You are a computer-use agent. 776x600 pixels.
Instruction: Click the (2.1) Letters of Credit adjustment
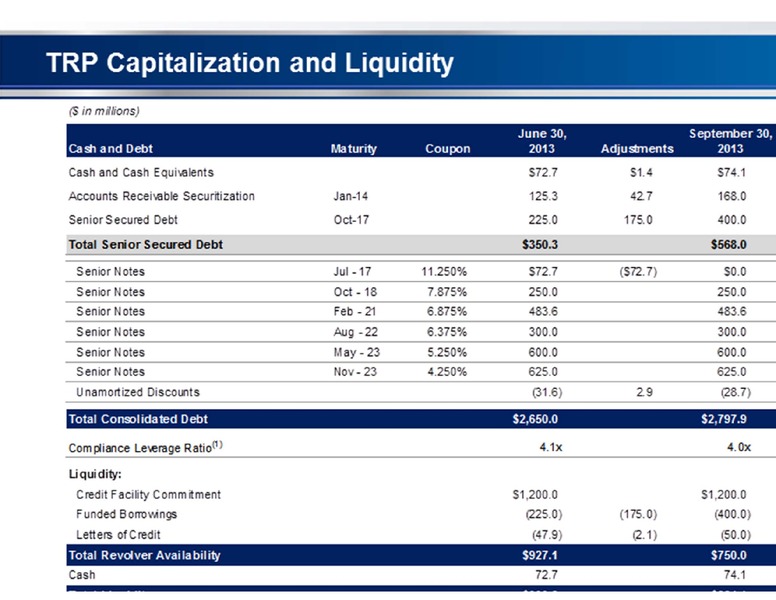click(x=645, y=535)
